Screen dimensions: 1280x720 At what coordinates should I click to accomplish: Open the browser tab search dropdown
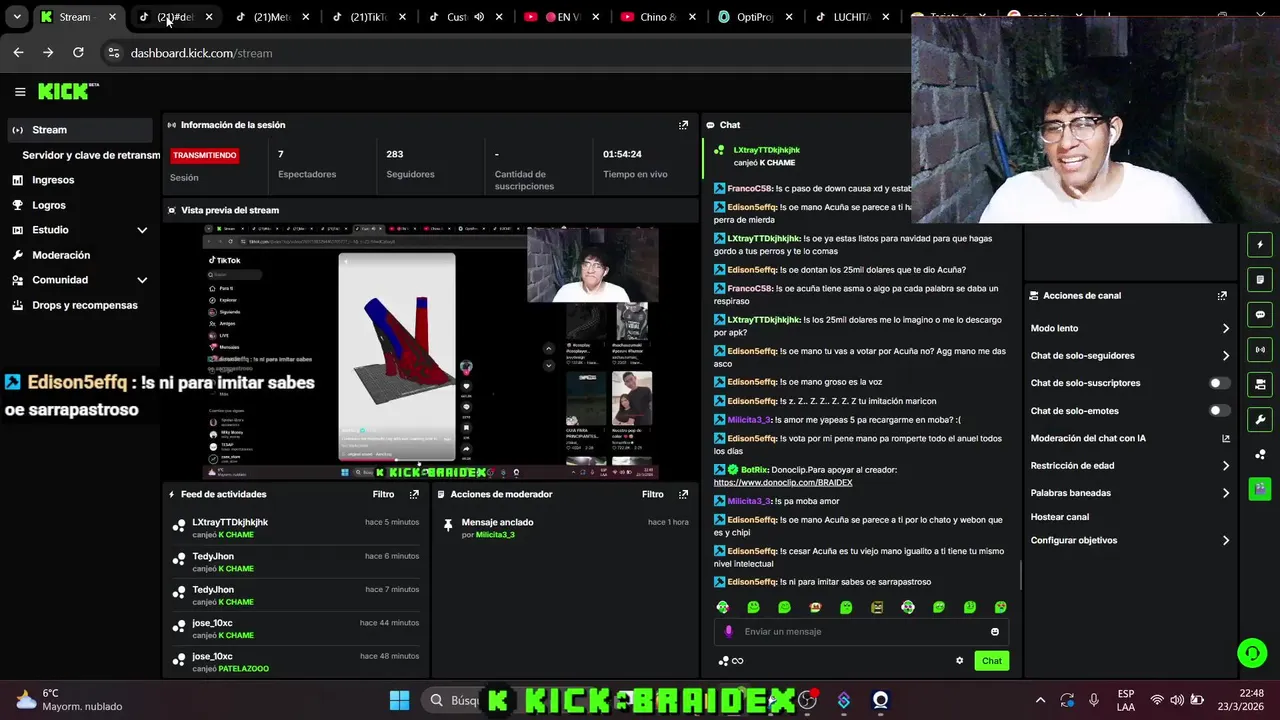[x=16, y=17]
